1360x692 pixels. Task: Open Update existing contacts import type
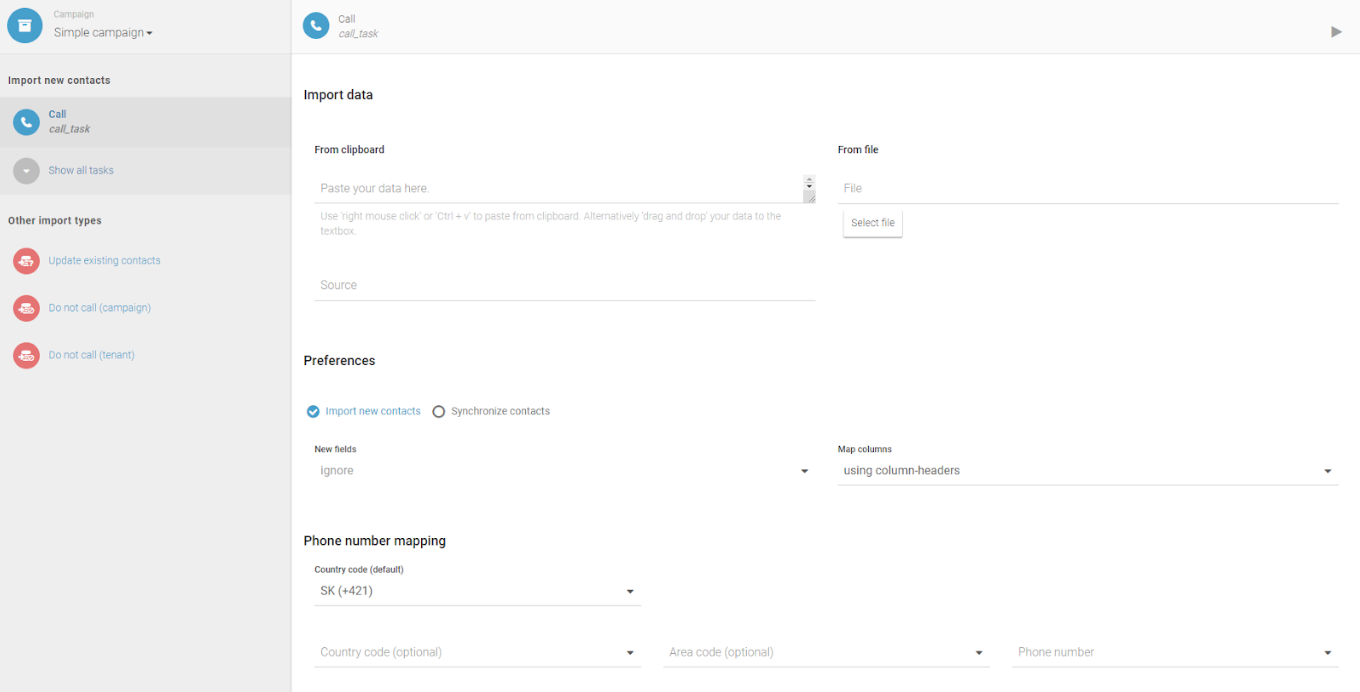(x=104, y=261)
